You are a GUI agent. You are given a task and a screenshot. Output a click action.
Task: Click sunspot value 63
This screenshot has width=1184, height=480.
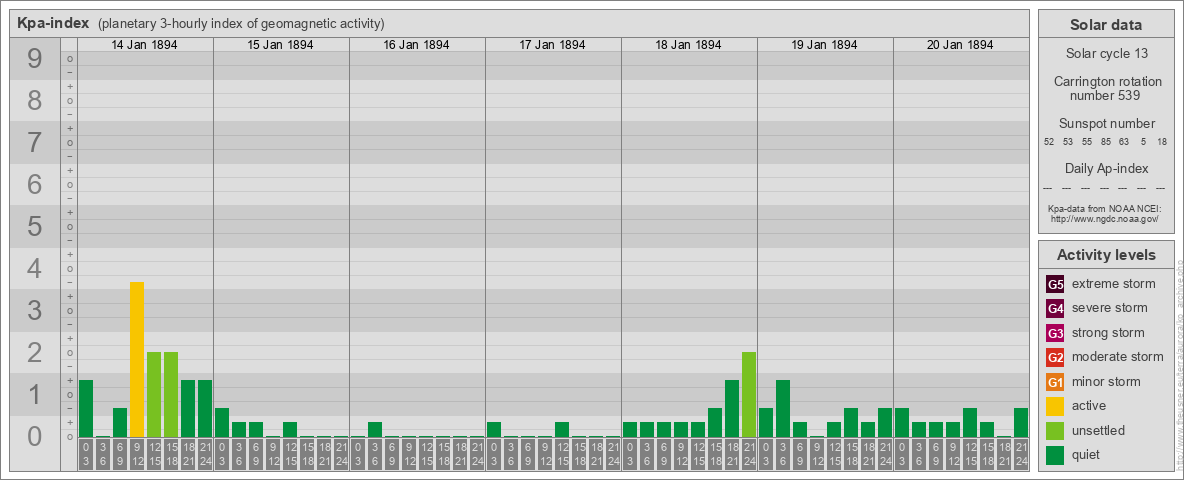[1124, 142]
